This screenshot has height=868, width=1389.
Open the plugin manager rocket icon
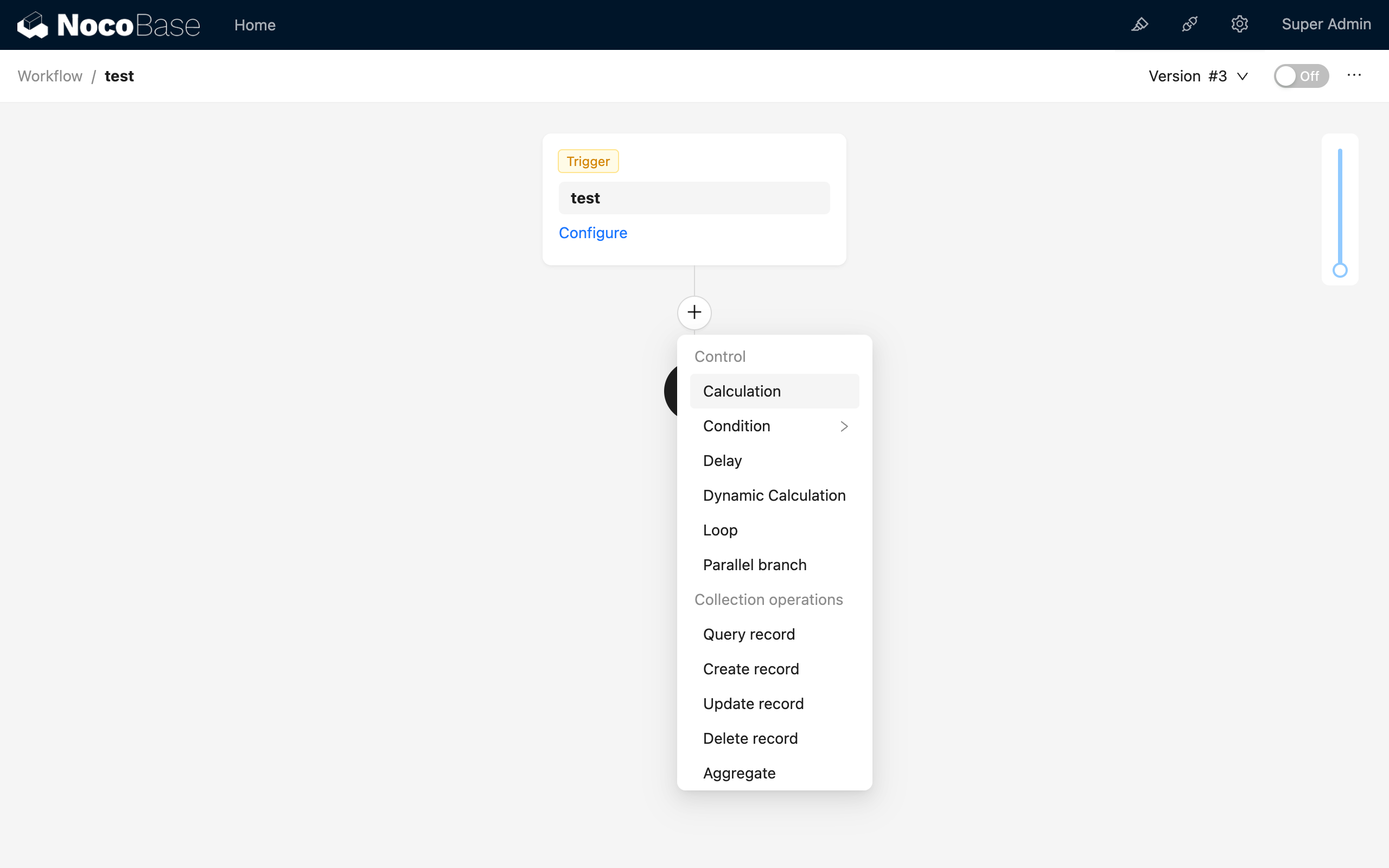click(1190, 25)
